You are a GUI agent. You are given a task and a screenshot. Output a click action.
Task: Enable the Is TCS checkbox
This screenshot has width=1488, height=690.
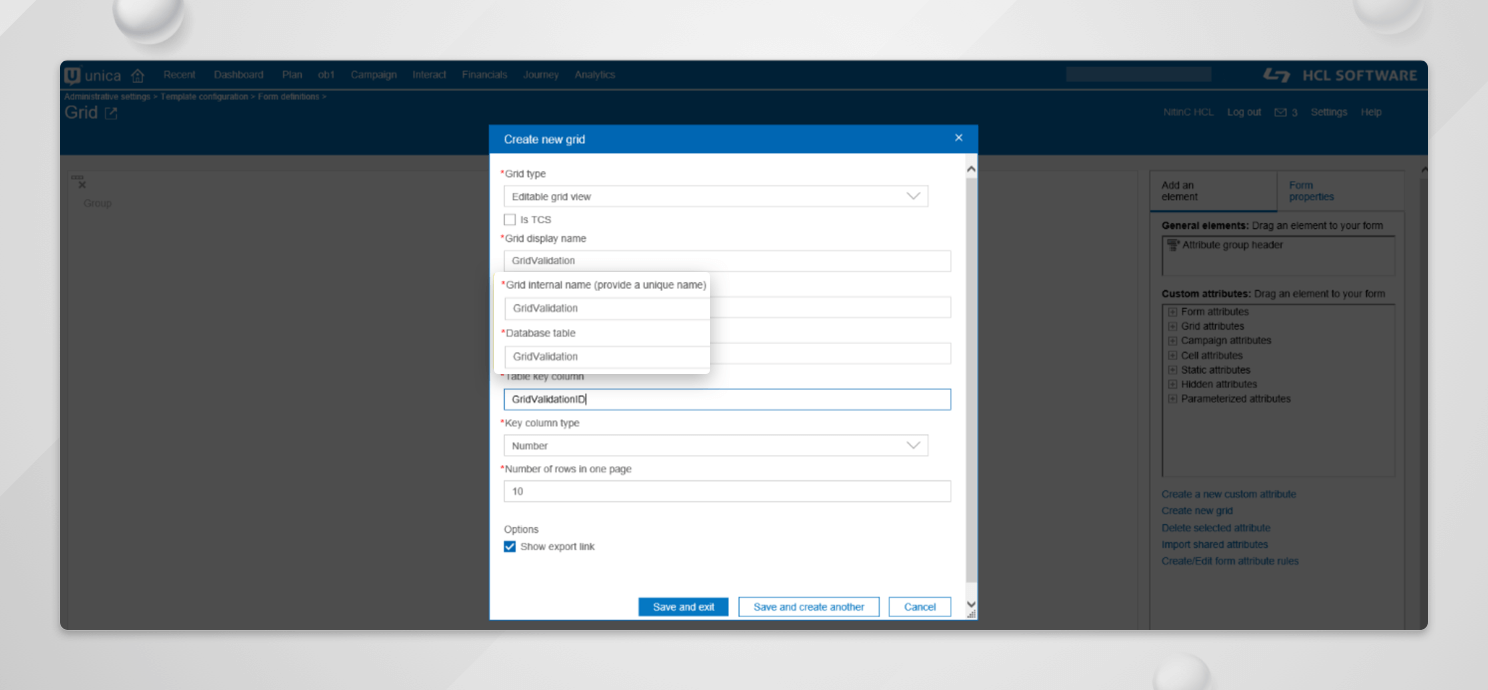(512, 219)
